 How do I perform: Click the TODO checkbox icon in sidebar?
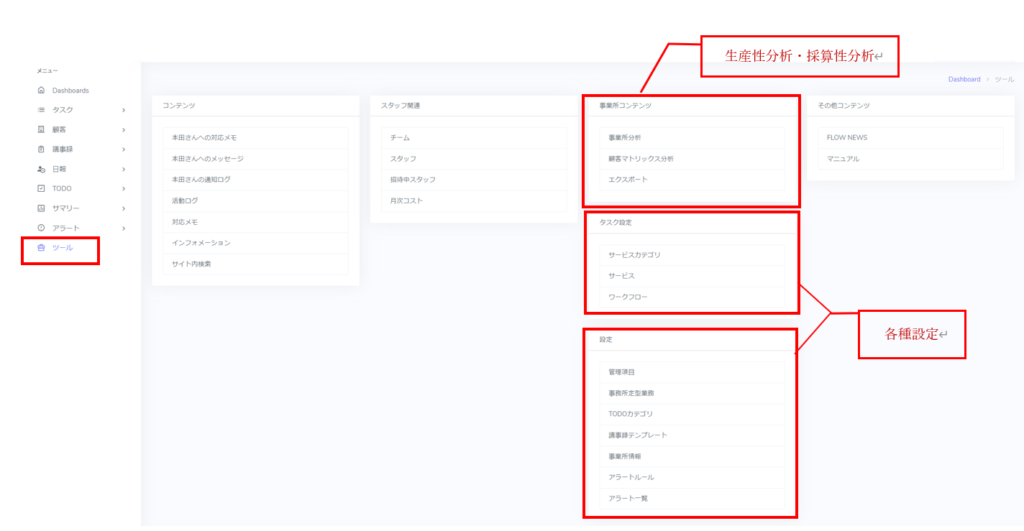click(40, 189)
